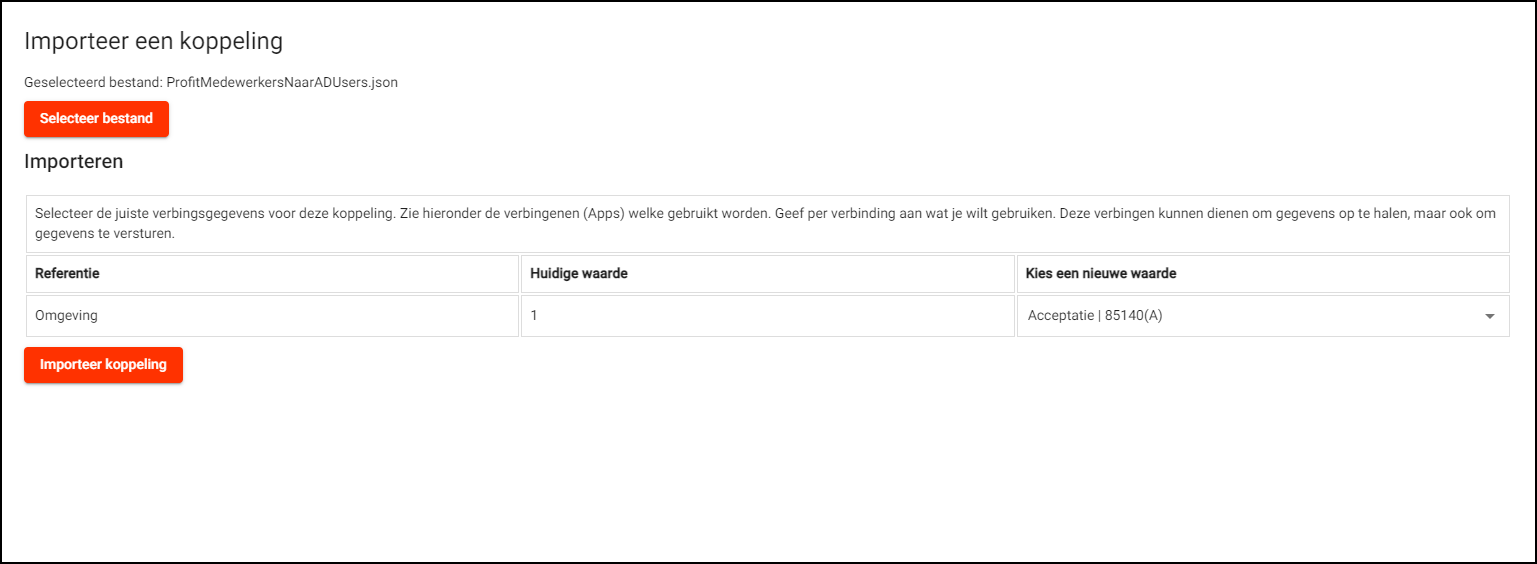Select the Omgeving reference cell
Image resolution: width=1537 pixels, height=564 pixels.
(x=66, y=315)
